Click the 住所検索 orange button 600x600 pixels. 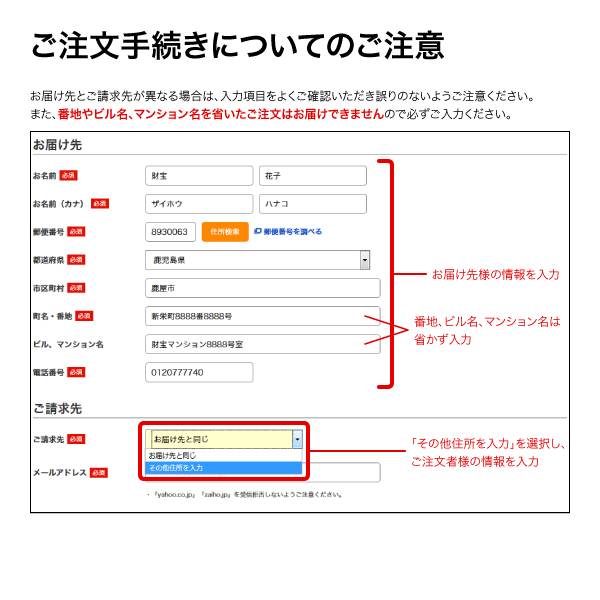(225, 232)
